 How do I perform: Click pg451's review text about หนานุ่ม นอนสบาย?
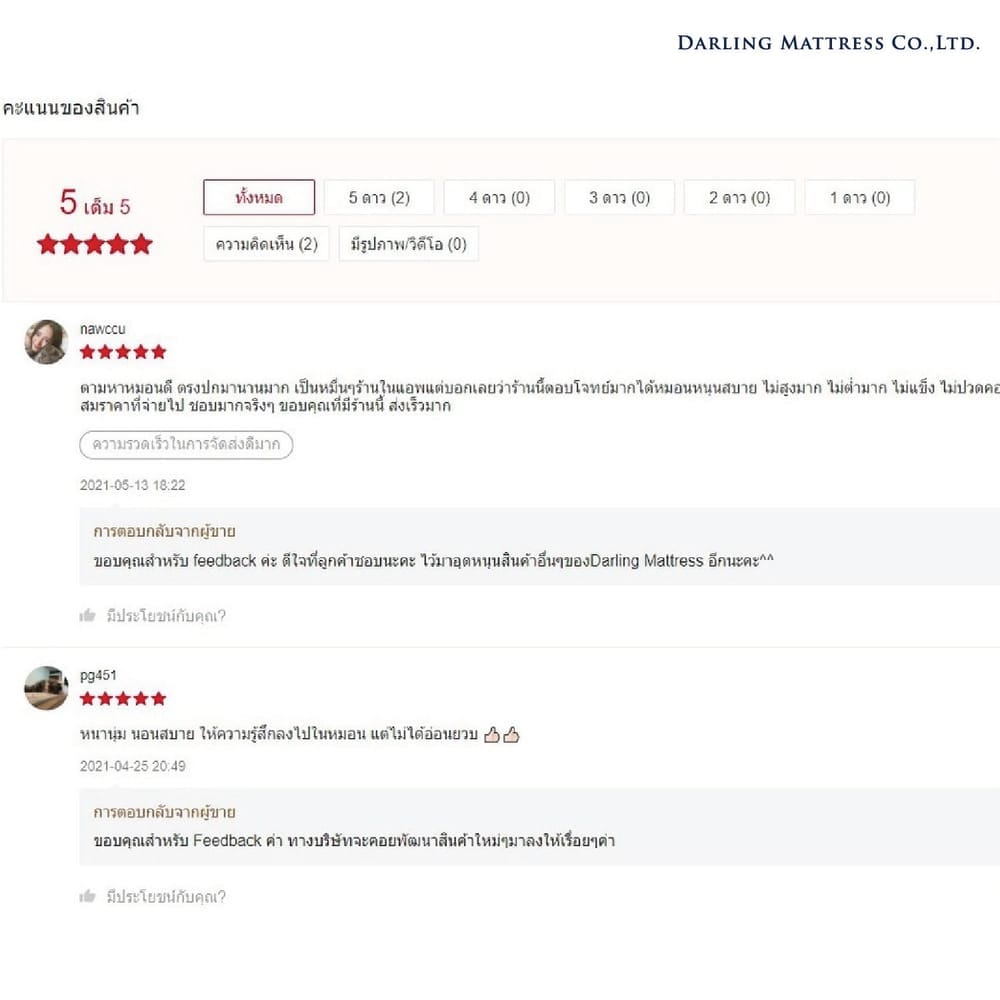[279, 734]
